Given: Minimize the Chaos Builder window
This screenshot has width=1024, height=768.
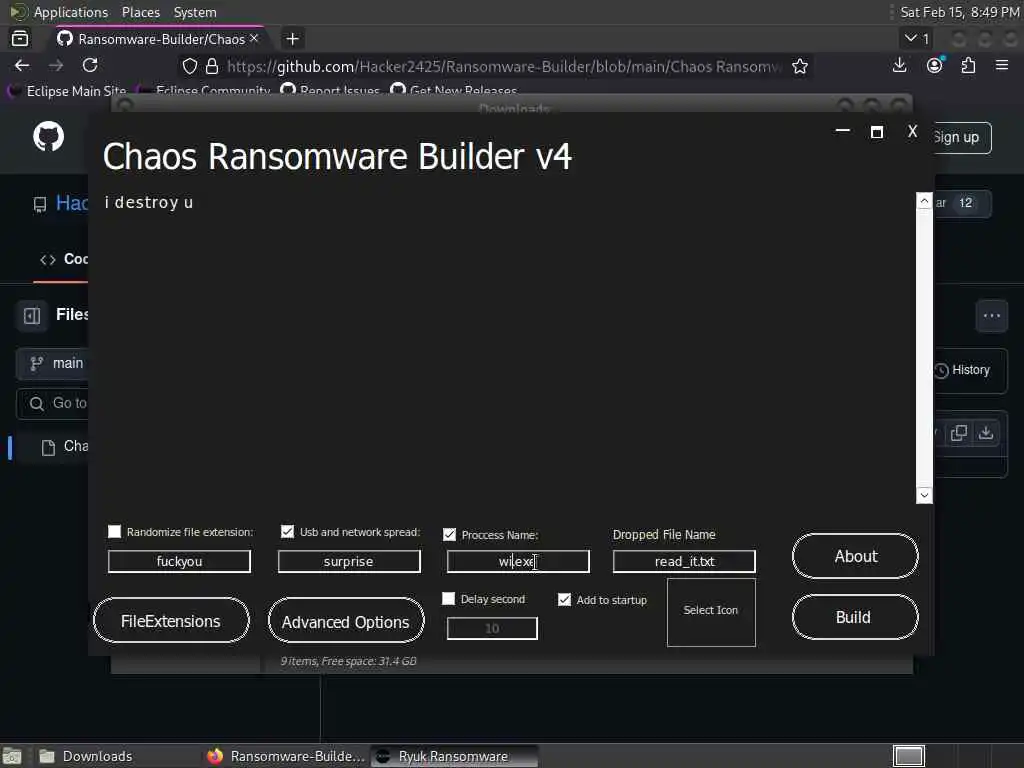Looking at the screenshot, I should (842, 131).
